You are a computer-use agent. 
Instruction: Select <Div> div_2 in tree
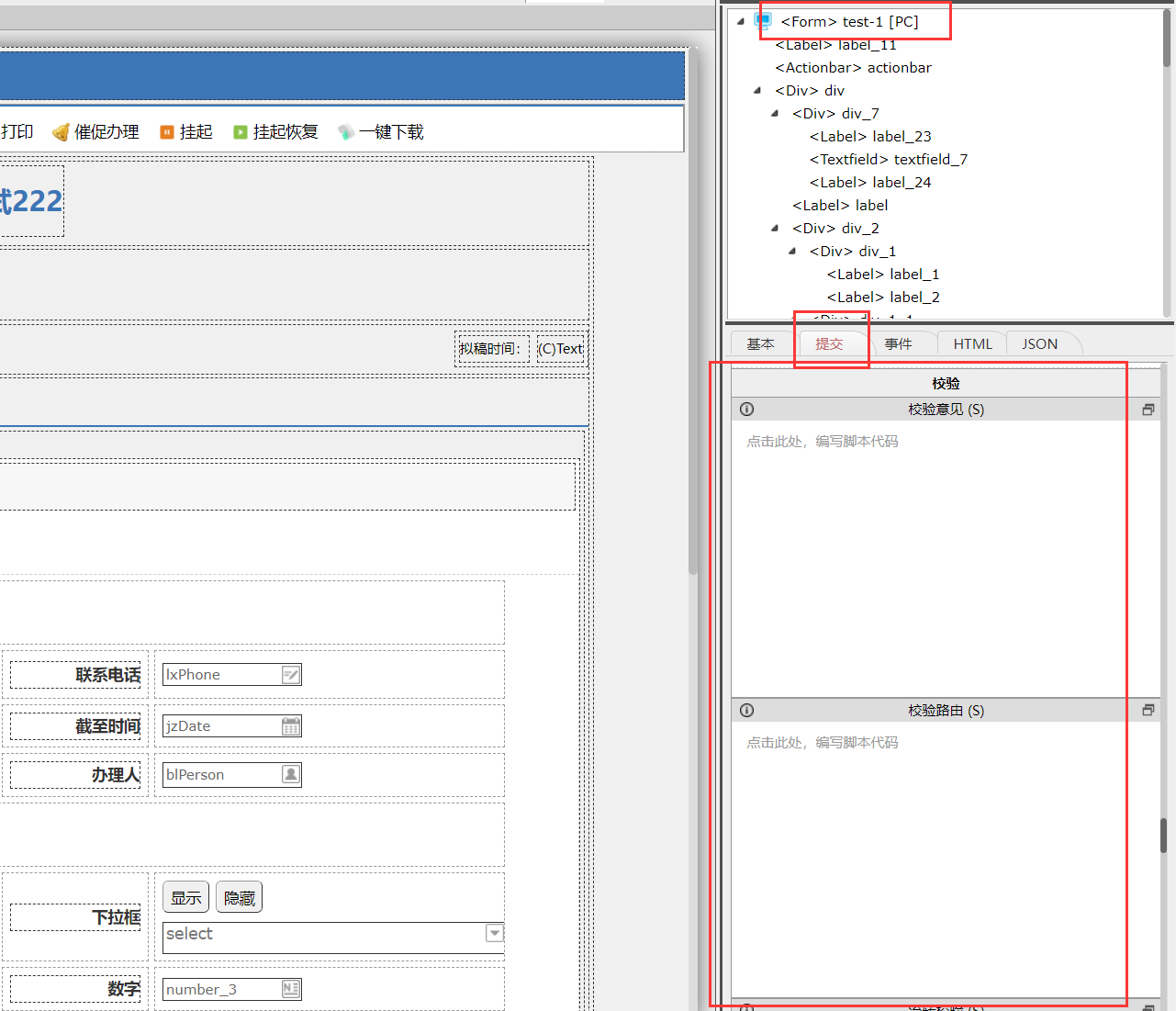click(x=835, y=228)
